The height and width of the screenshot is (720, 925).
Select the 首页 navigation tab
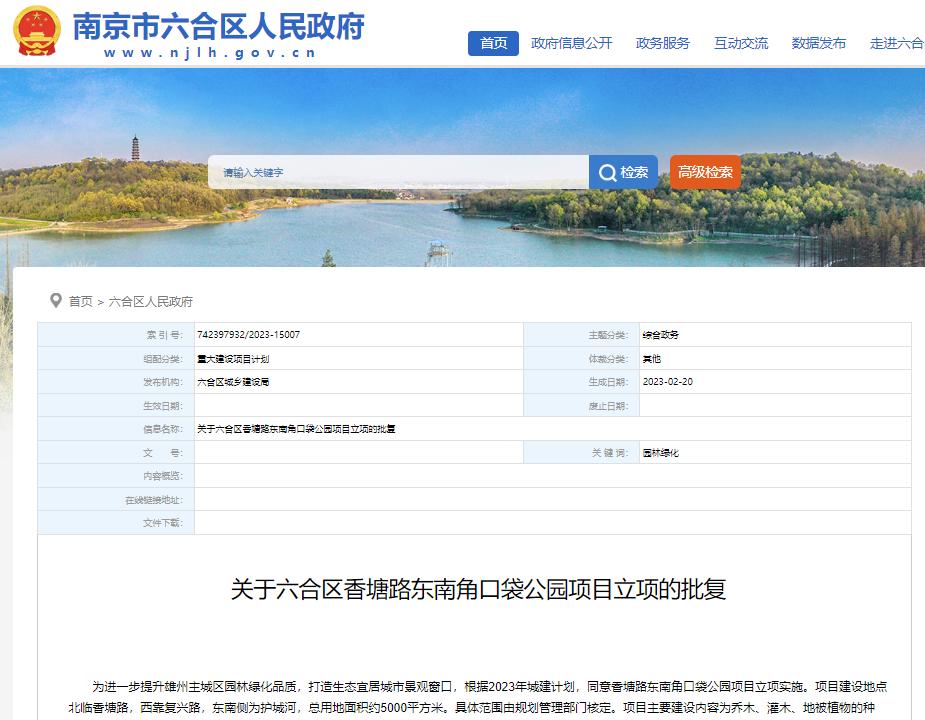tap(491, 43)
